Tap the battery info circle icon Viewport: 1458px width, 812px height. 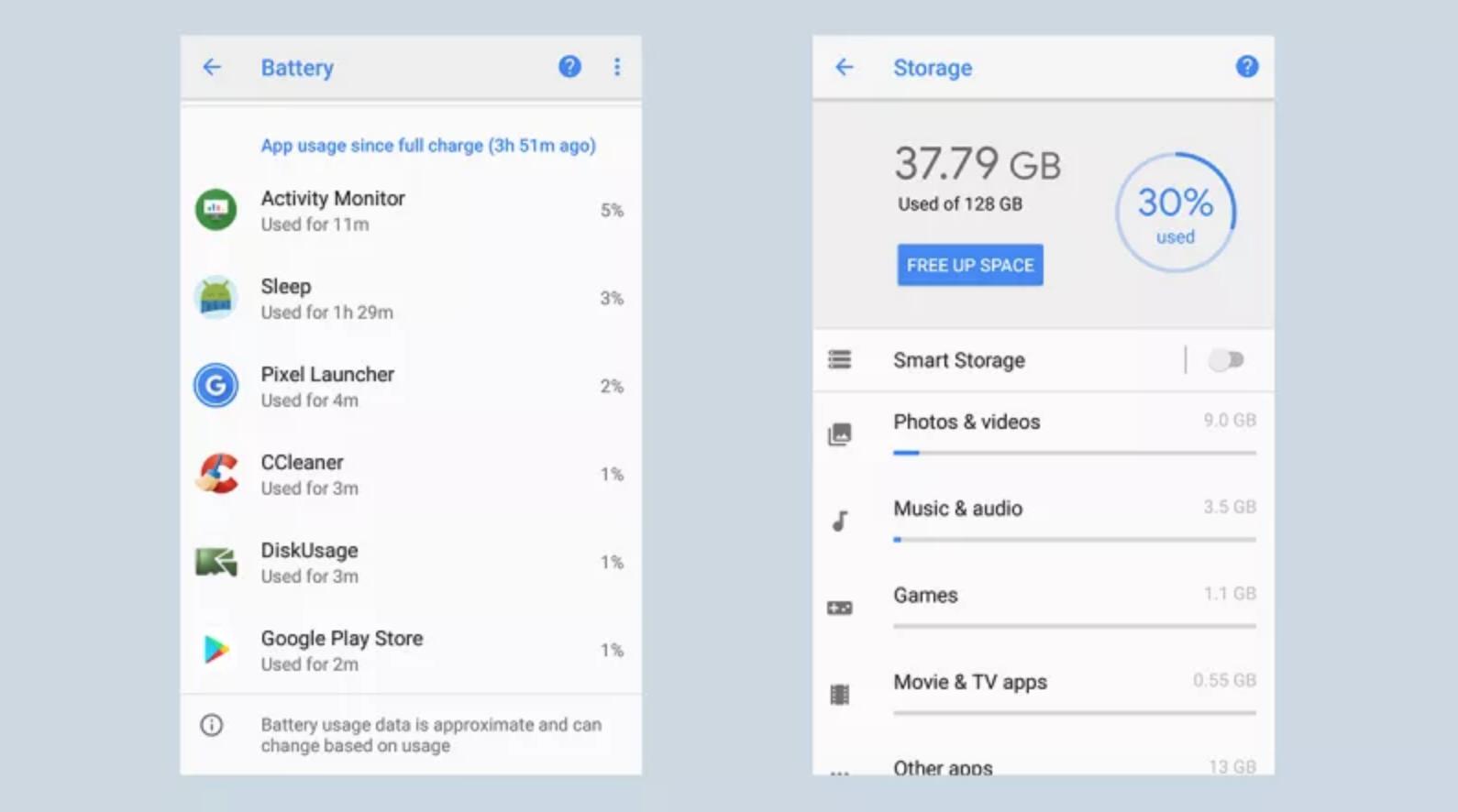pyautogui.click(x=212, y=726)
